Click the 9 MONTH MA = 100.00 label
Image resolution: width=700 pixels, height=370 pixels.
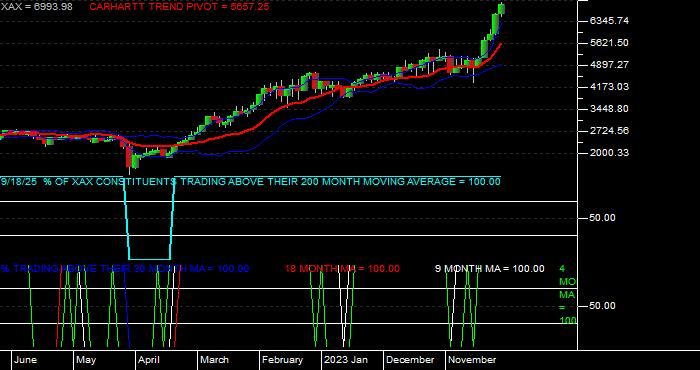[x=490, y=269]
